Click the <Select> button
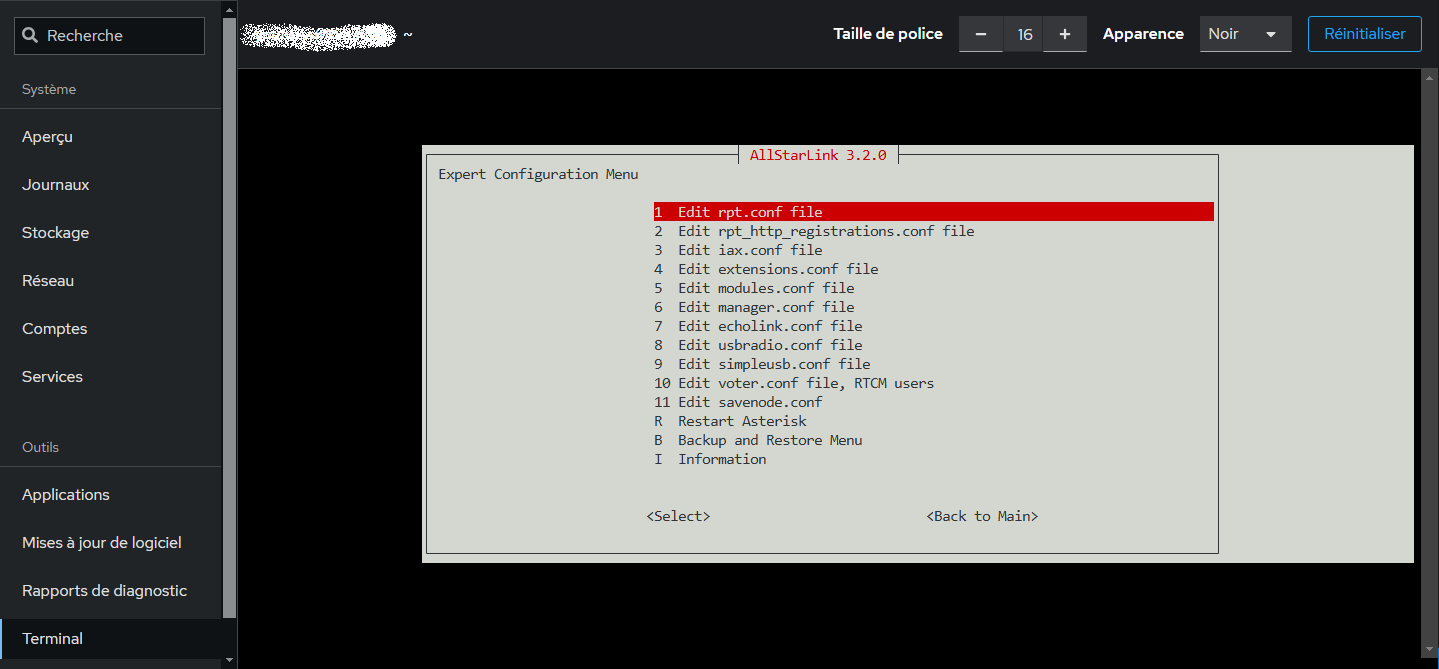1439x669 pixels. (678, 516)
